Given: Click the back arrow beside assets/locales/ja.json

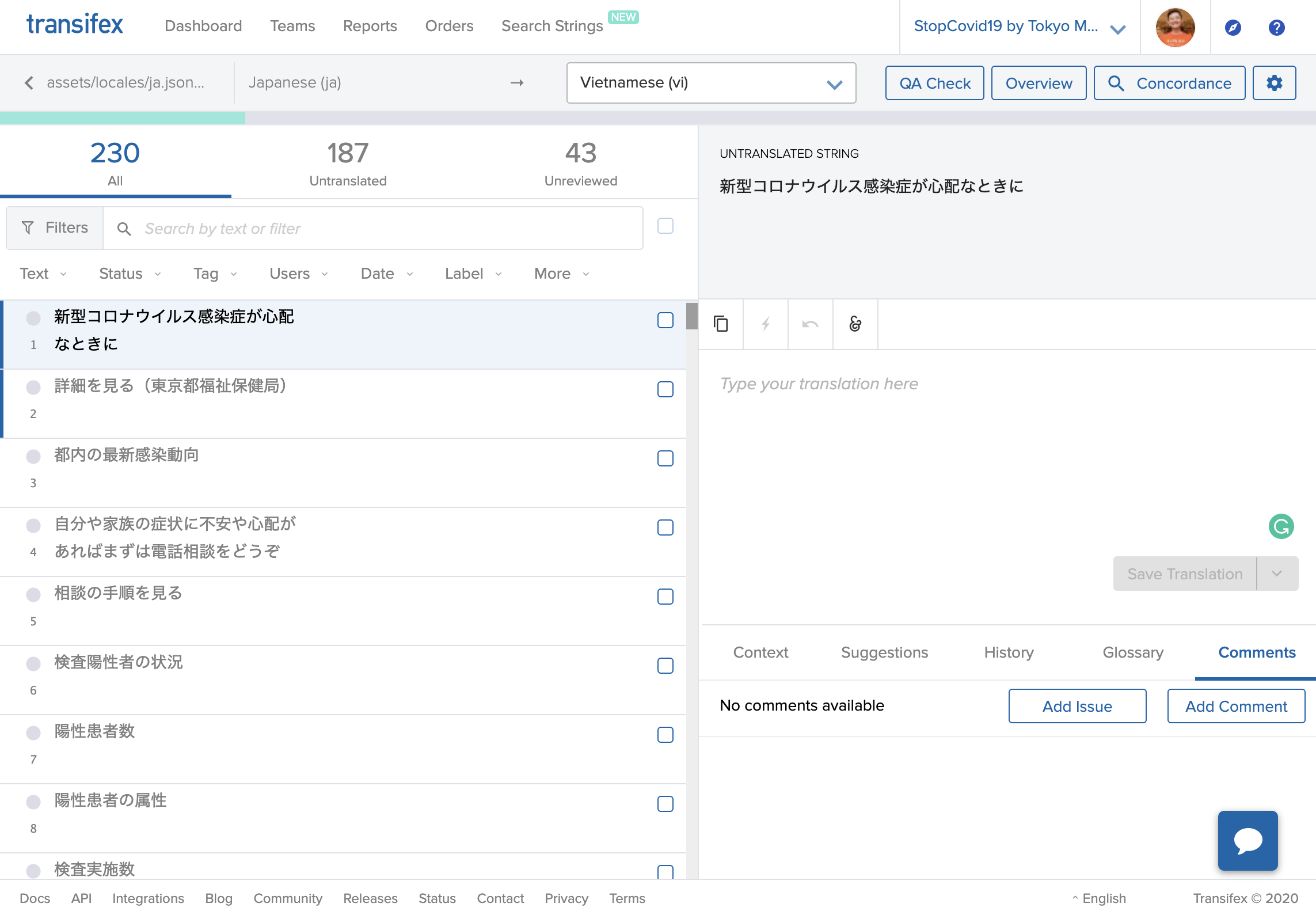Looking at the screenshot, I should tap(29, 83).
